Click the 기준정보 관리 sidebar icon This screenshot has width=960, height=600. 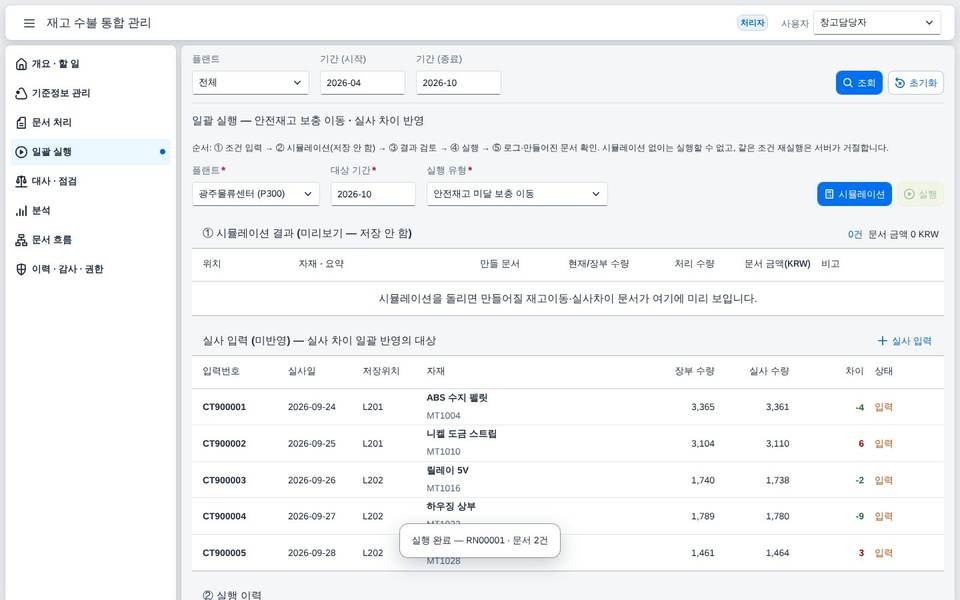(21, 93)
